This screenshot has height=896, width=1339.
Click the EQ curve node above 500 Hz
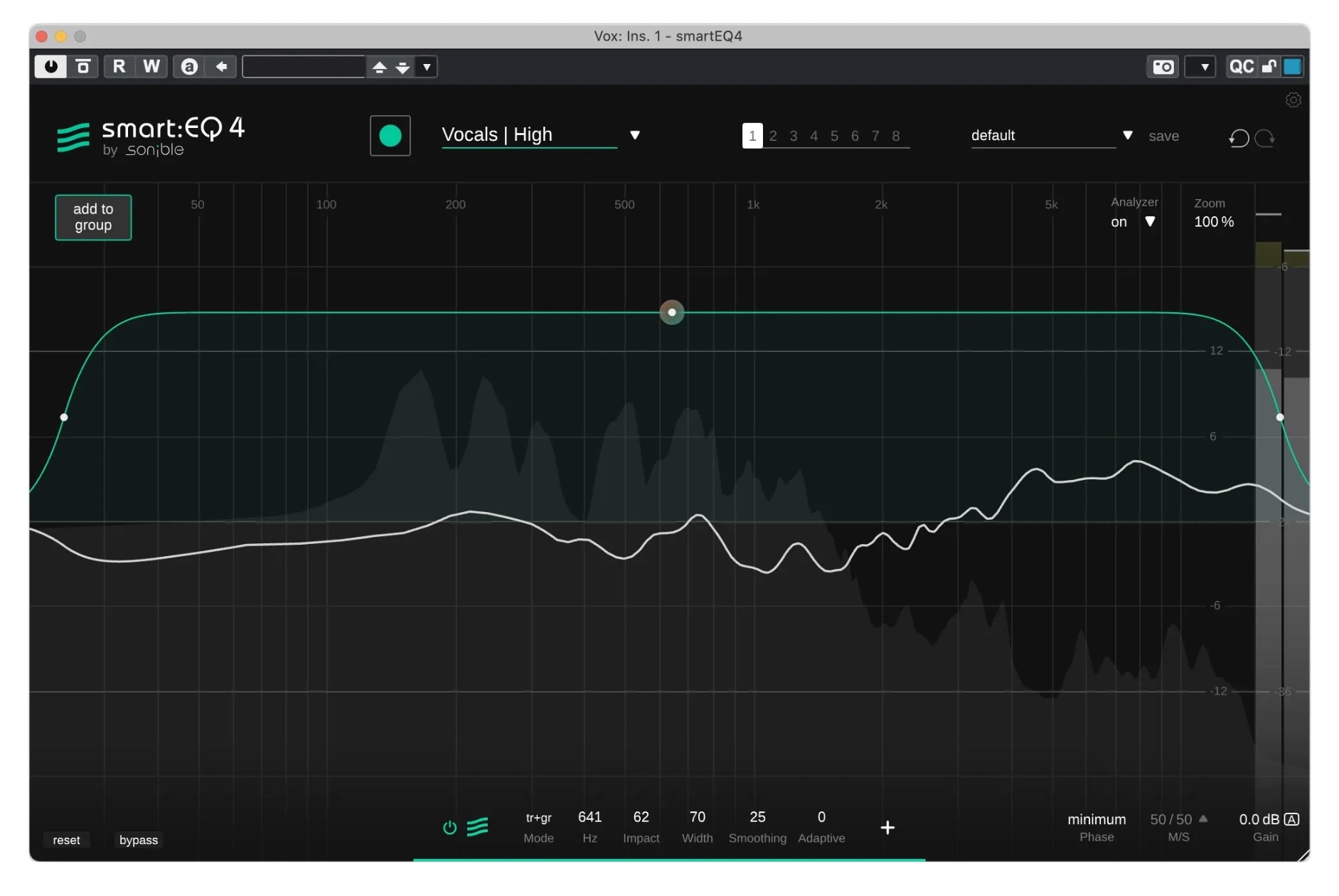click(671, 312)
